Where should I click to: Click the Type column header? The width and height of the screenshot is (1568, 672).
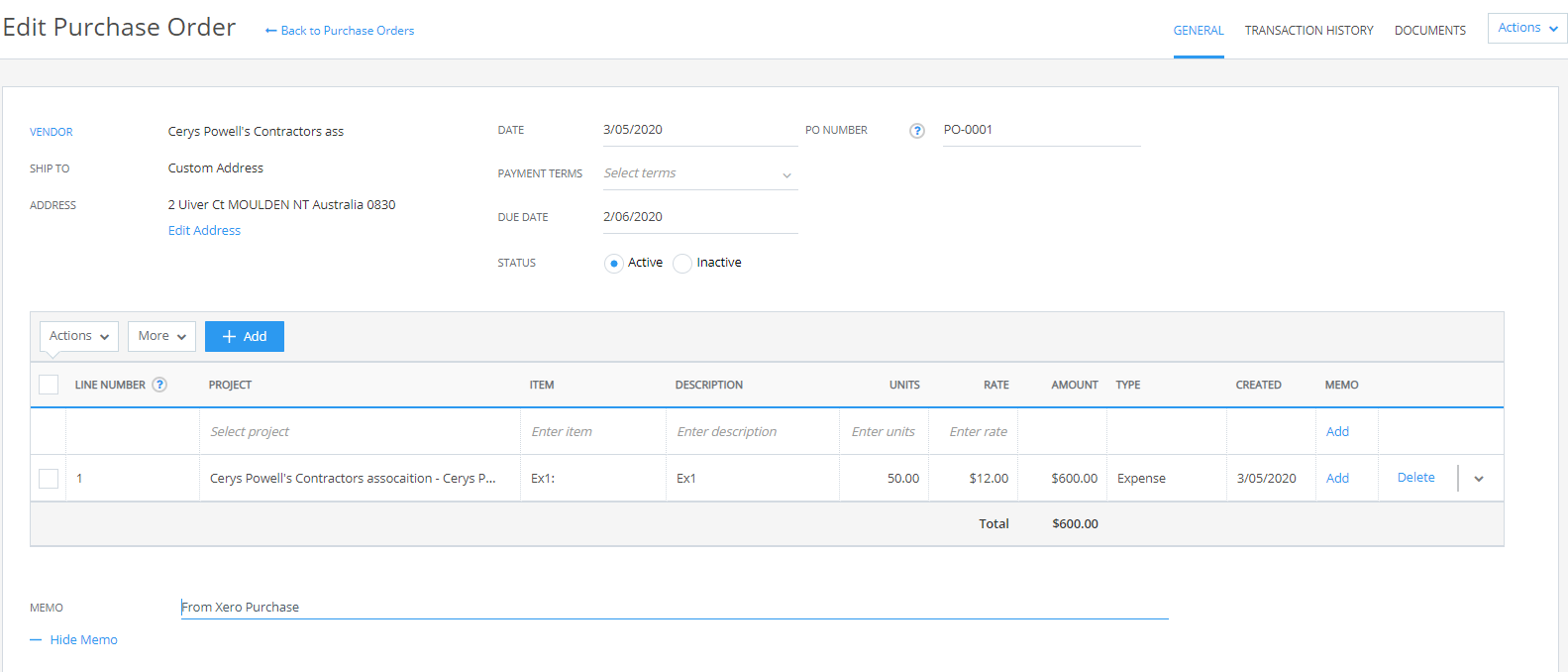click(x=1128, y=385)
